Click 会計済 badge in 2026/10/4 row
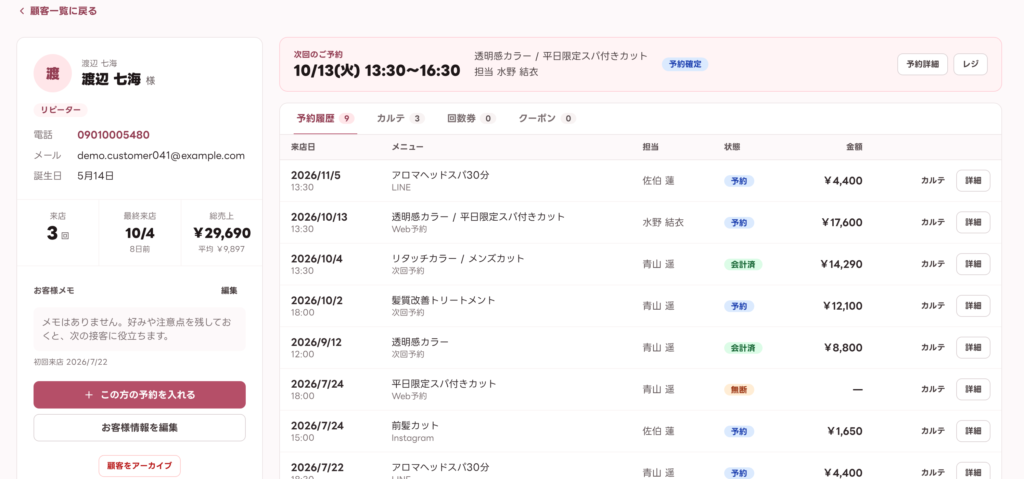 pyautogui.click(x=743, y=264)
